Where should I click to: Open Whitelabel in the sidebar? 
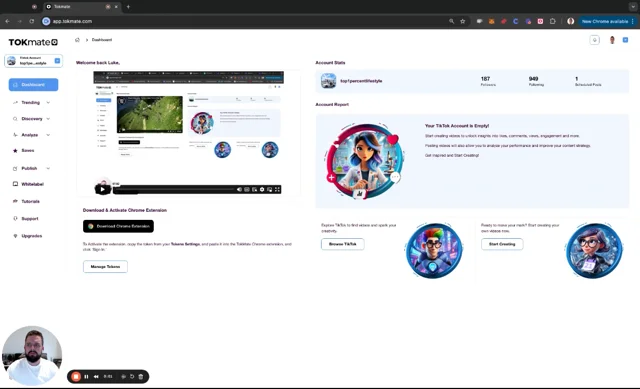tap(28, 184)
